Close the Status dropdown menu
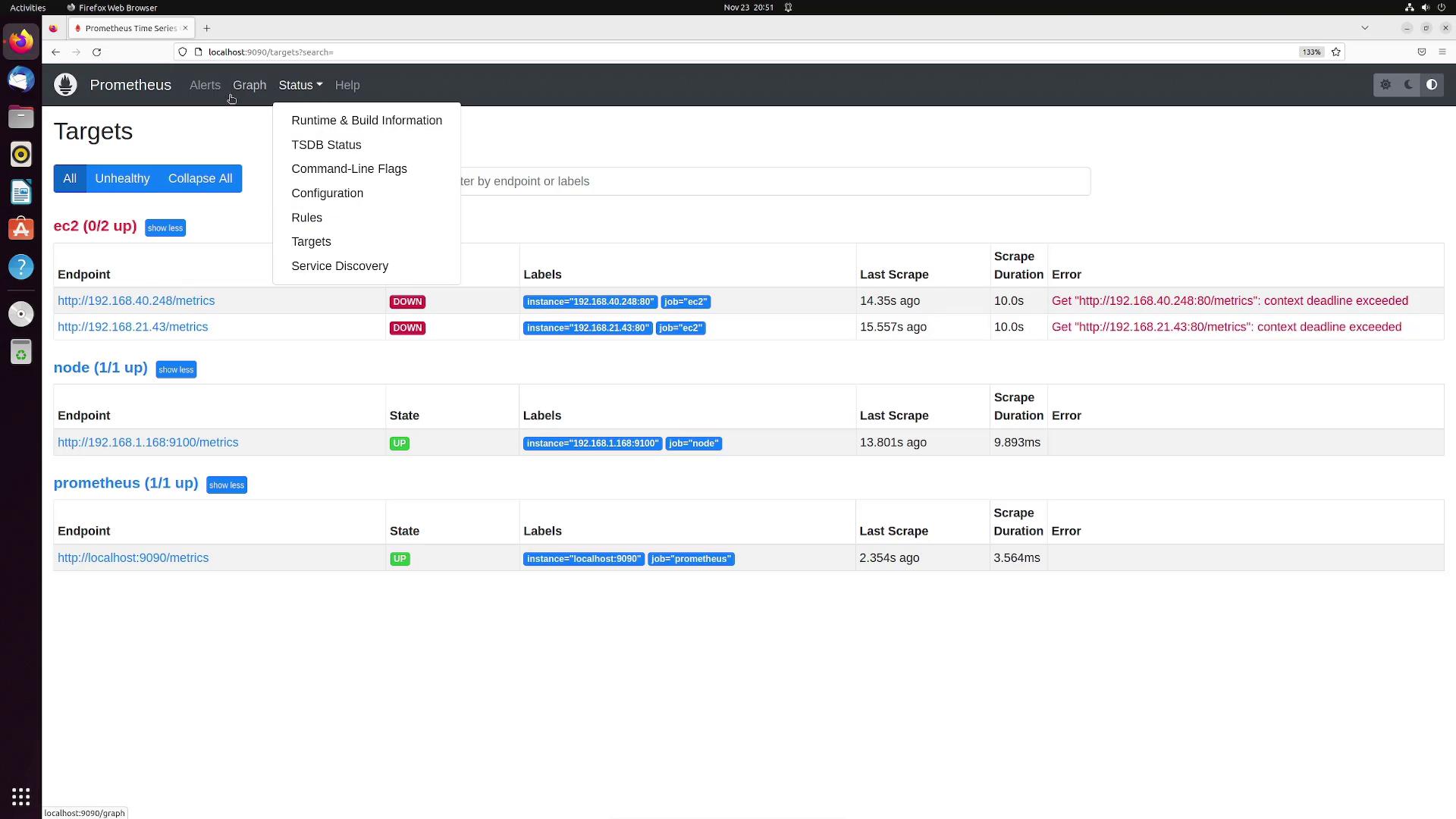This screenshot has height=819, width=1456. click(300, 85)
